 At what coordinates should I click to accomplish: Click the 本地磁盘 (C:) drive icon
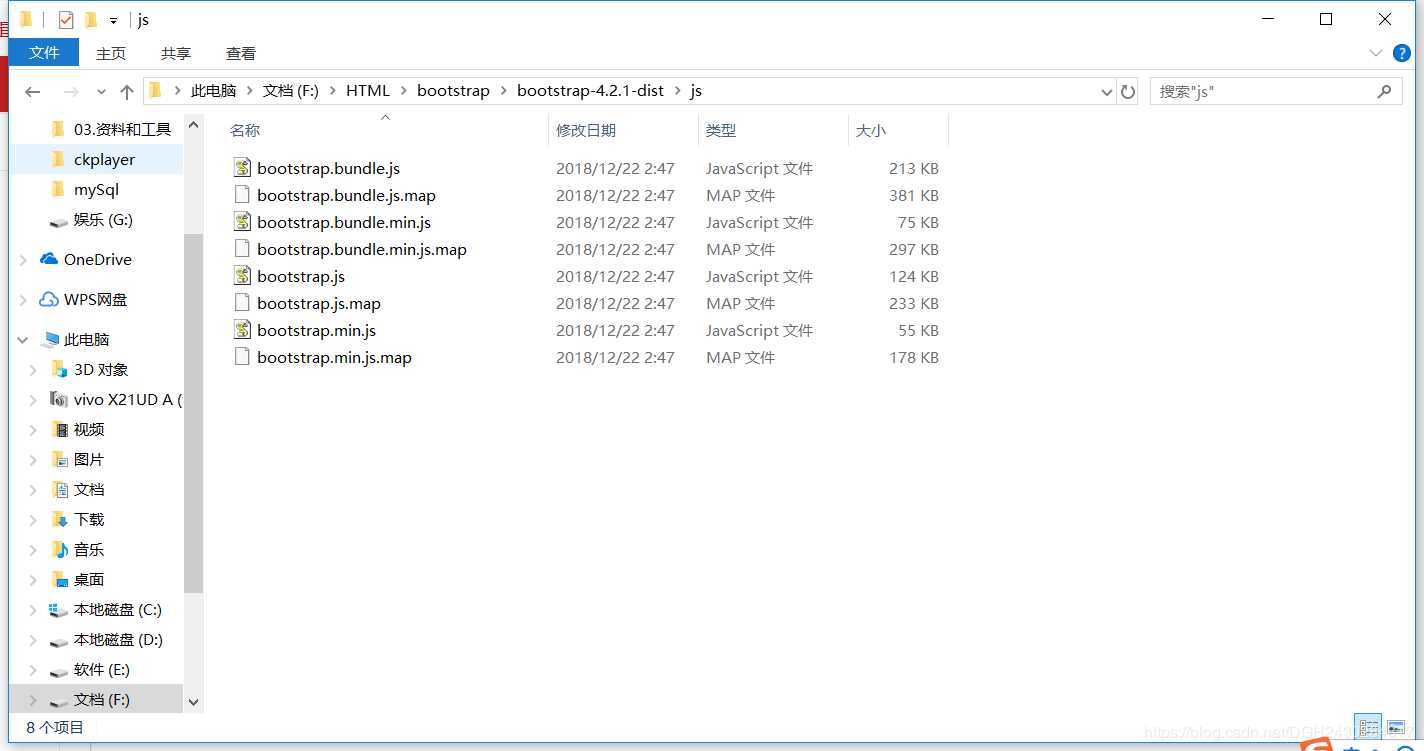pyautogui.click(x=59, y=609)
